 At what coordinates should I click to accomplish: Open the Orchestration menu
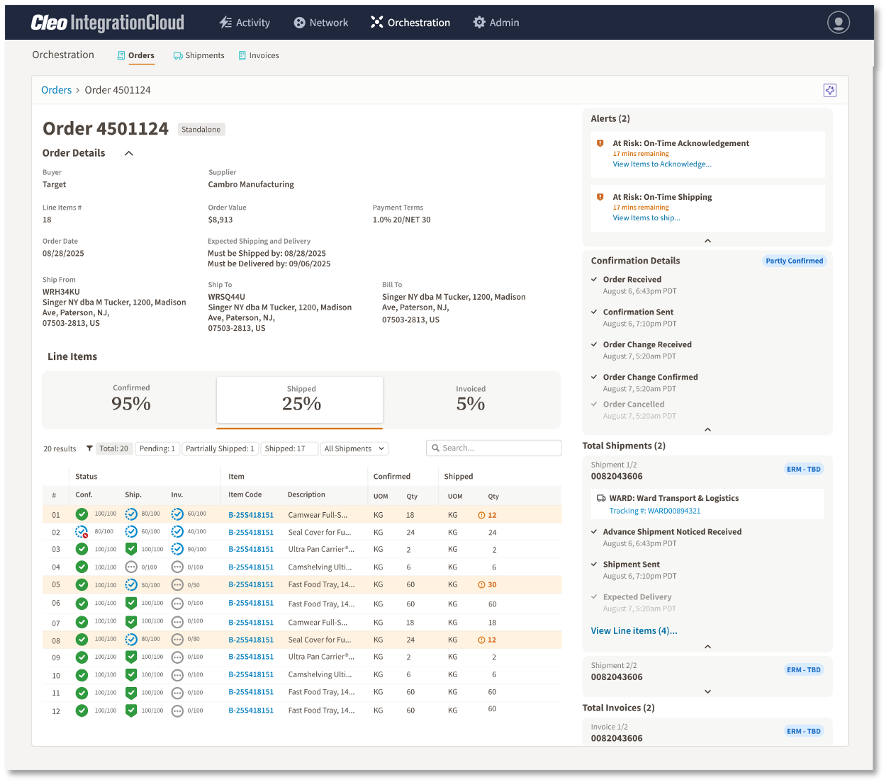[411, 23]
